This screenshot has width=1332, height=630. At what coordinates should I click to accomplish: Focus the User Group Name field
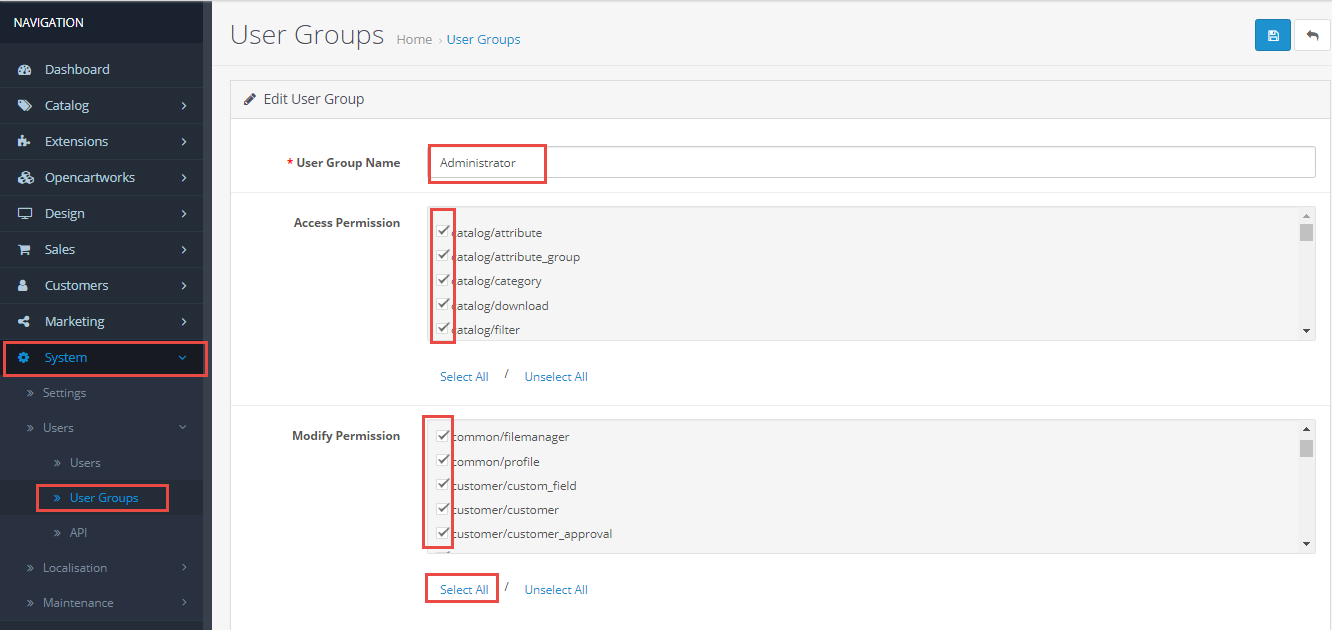coord(872,162)
